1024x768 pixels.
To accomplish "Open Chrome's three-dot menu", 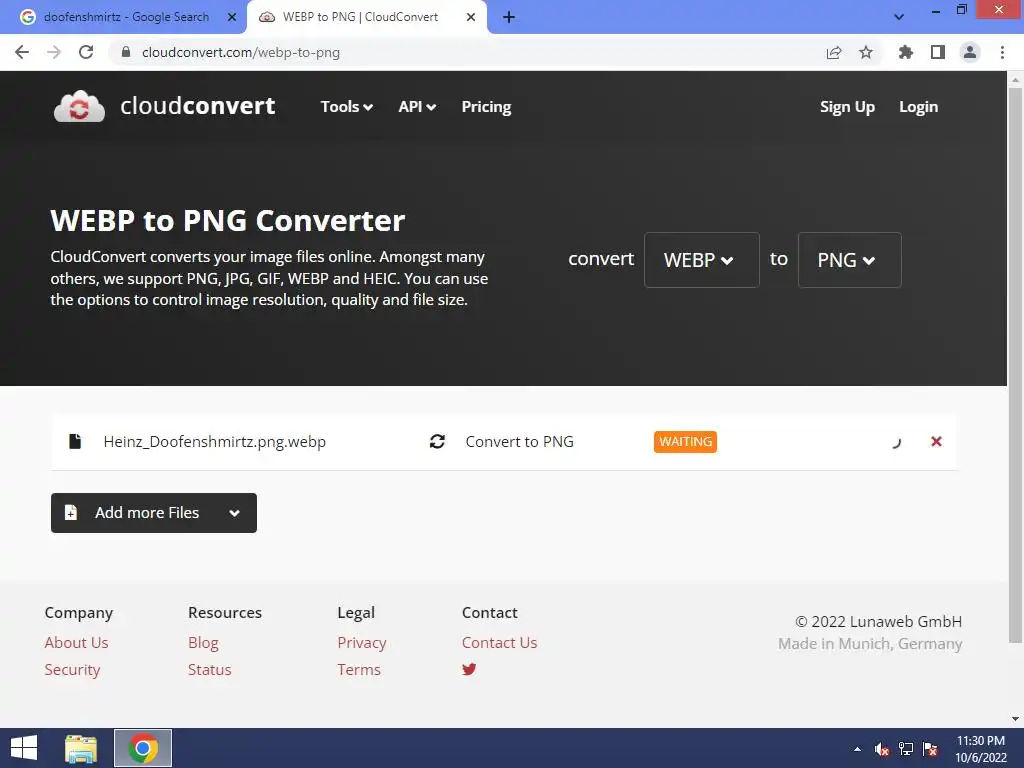I will 1002,52.
